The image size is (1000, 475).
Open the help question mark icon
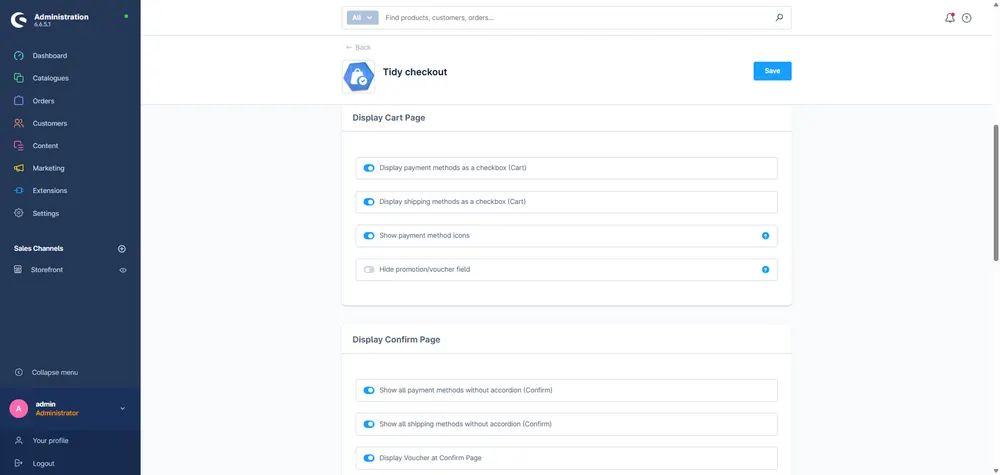pyautogui.click(x=967, y=18)
